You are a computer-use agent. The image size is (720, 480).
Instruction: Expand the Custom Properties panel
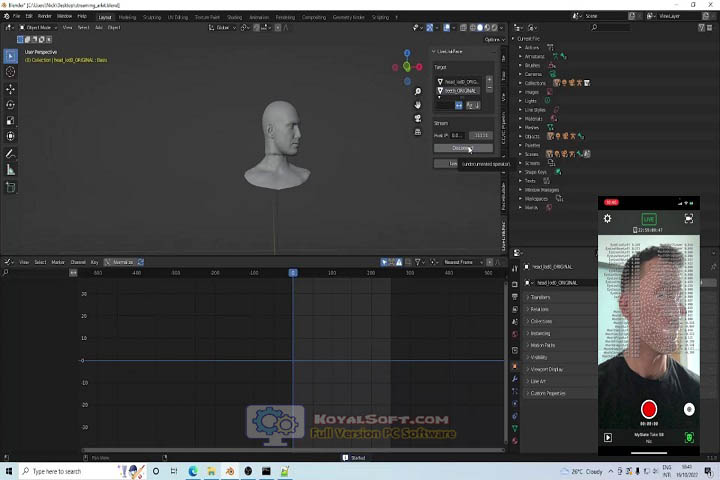tap(547, 393)
